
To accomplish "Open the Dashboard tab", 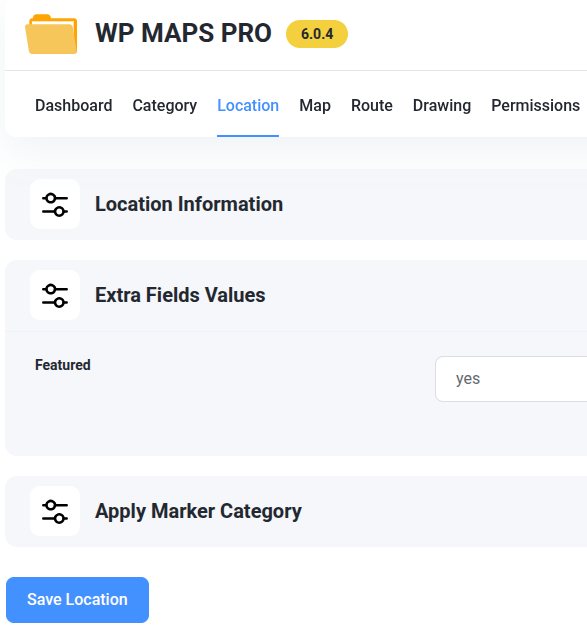I will tap(73, 105).
